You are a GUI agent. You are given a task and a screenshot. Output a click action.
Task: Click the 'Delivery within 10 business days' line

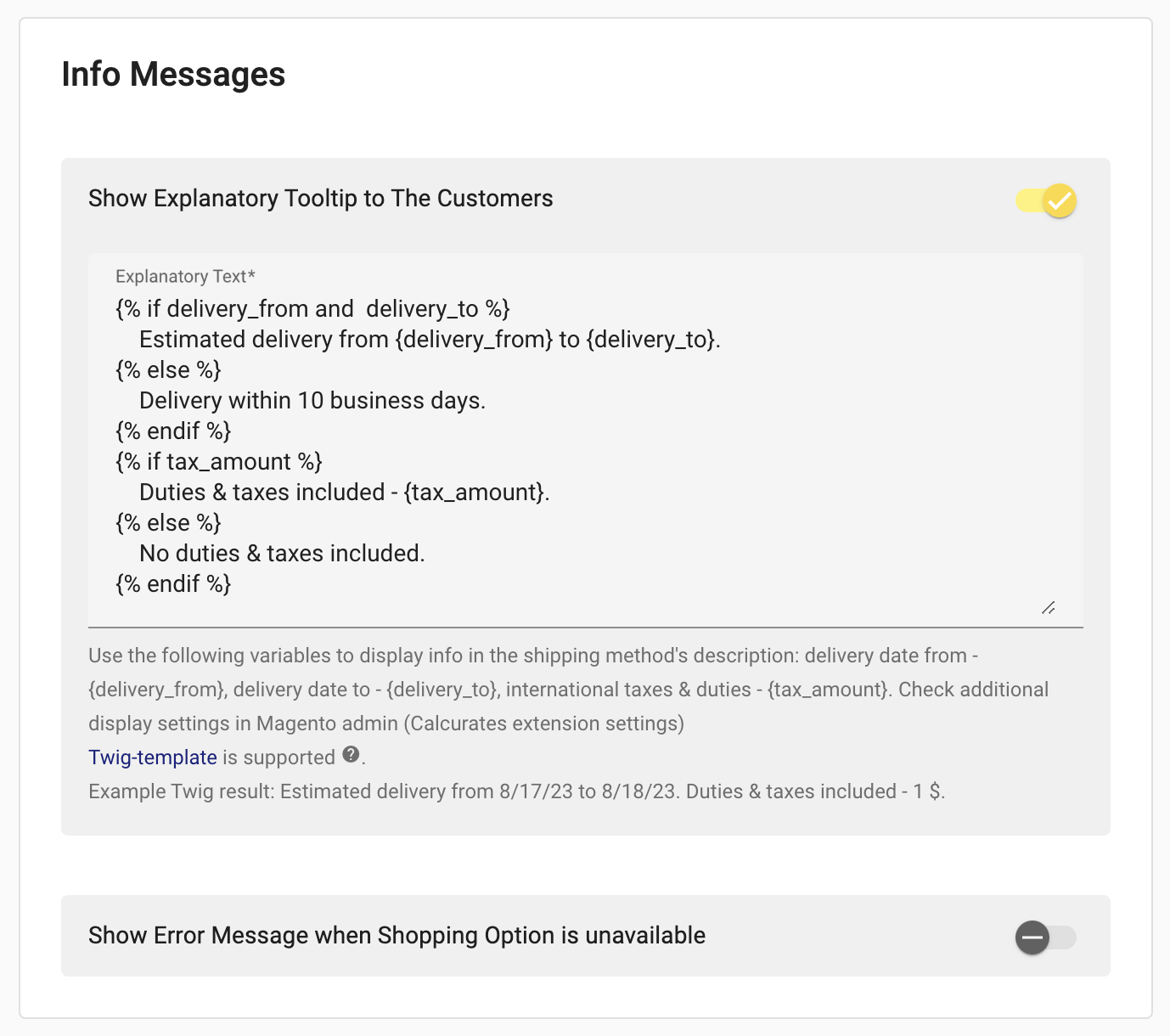click(x=312, y=401)
